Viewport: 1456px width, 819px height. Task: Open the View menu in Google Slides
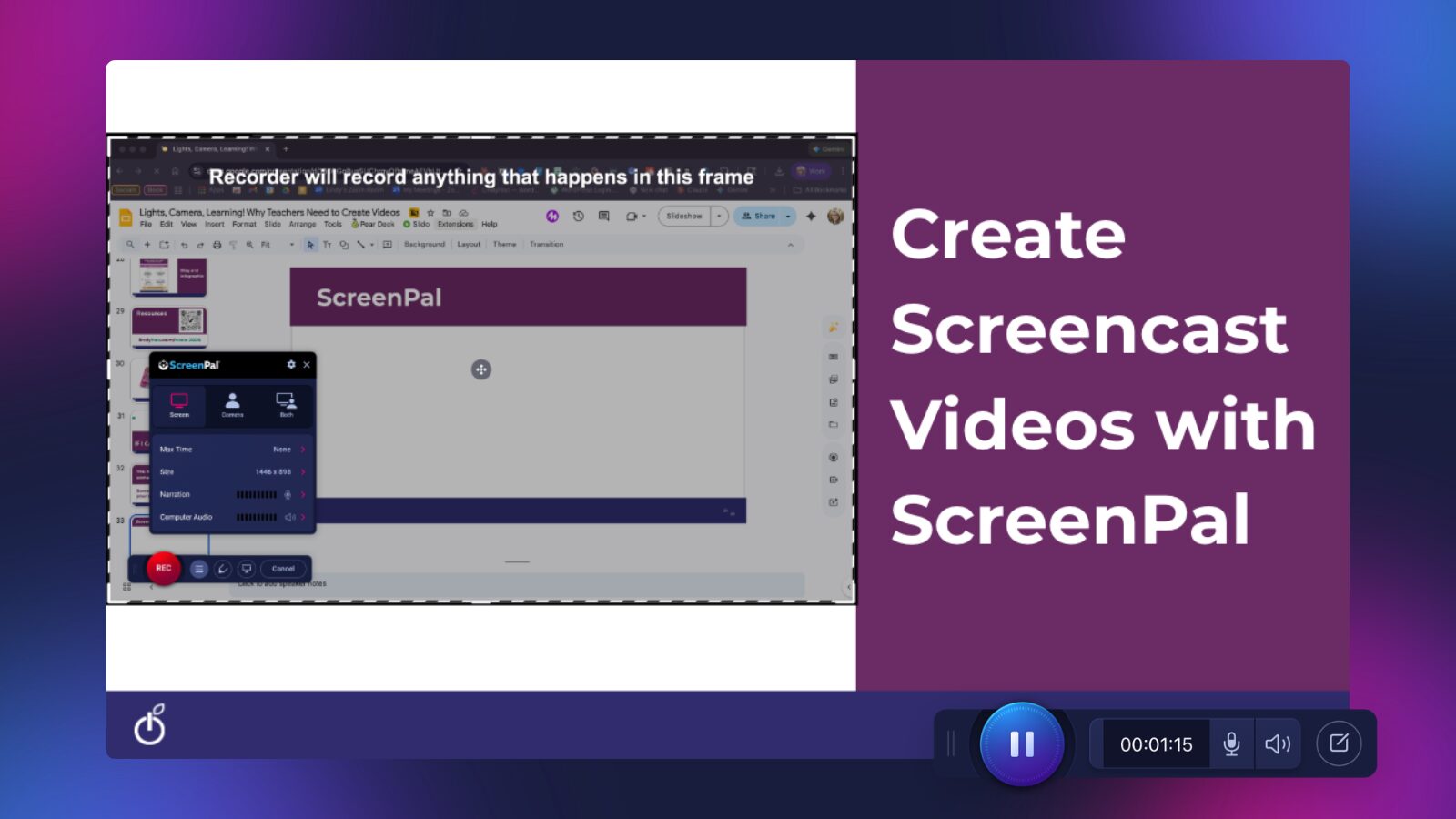pyautogui.click(x=188, y=225)
